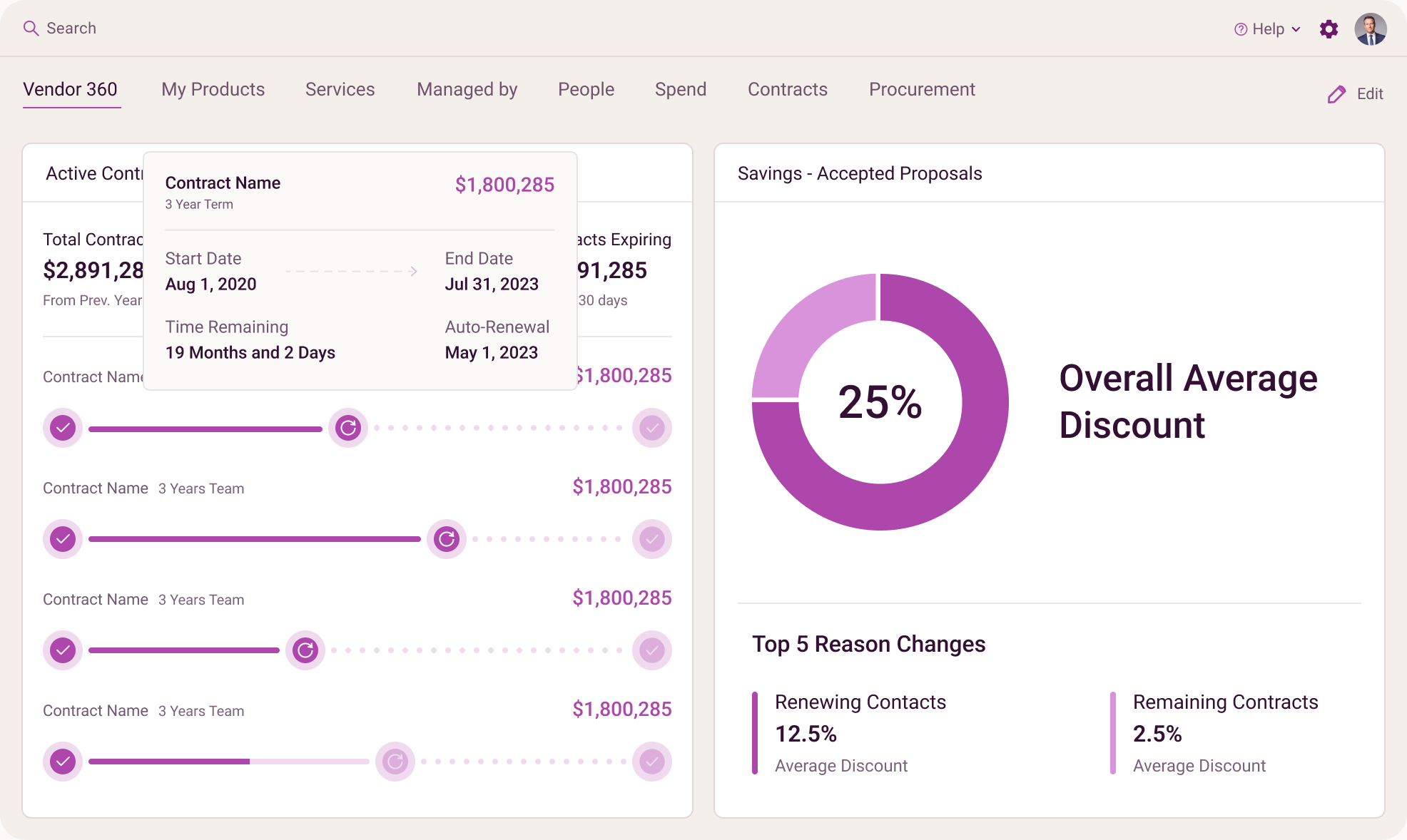Viewport: 1407px width, 840px height.
Task: Click renewal icon on second contract timeline
Action: tap(447, 539)
